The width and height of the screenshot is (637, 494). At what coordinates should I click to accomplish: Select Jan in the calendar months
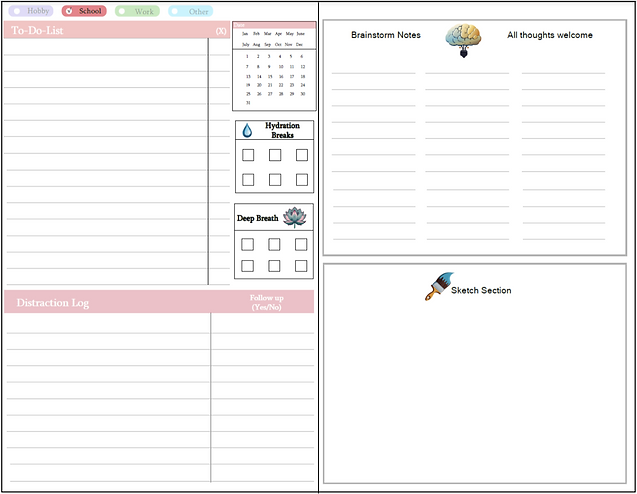245,34
